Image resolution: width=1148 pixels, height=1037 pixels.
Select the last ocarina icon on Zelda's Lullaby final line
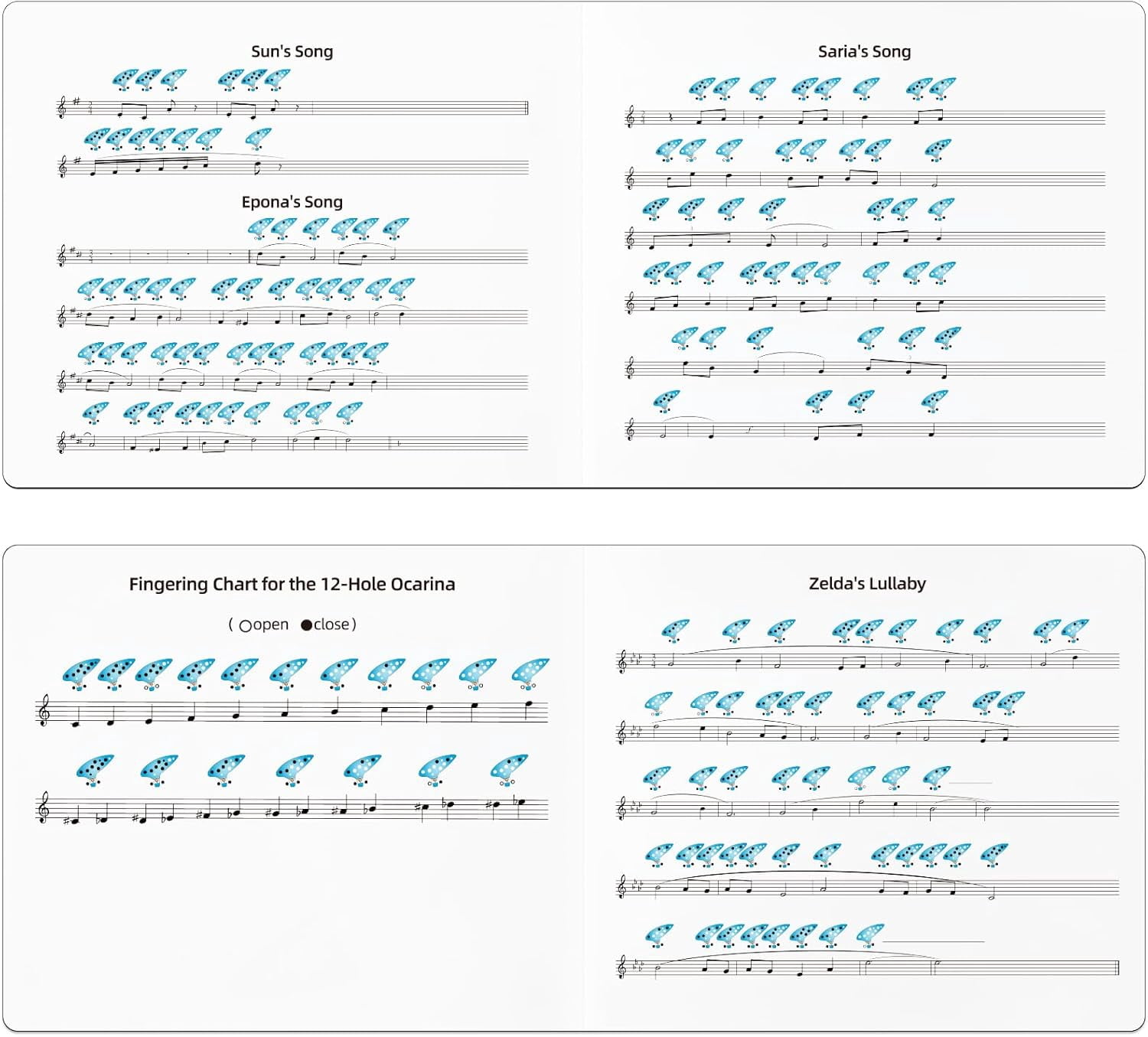tap(869, 934)
